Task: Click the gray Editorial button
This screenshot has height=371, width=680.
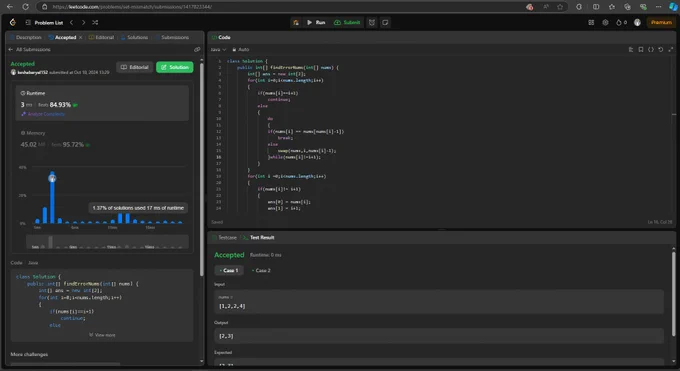Action: (x=134, y=67)
